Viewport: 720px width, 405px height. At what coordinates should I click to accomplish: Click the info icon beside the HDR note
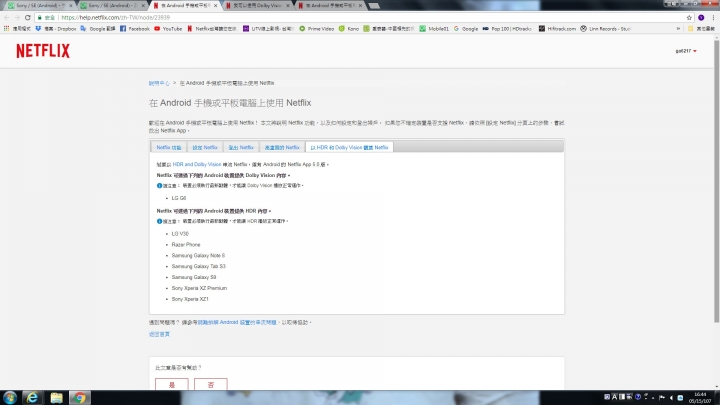[159, 221]
